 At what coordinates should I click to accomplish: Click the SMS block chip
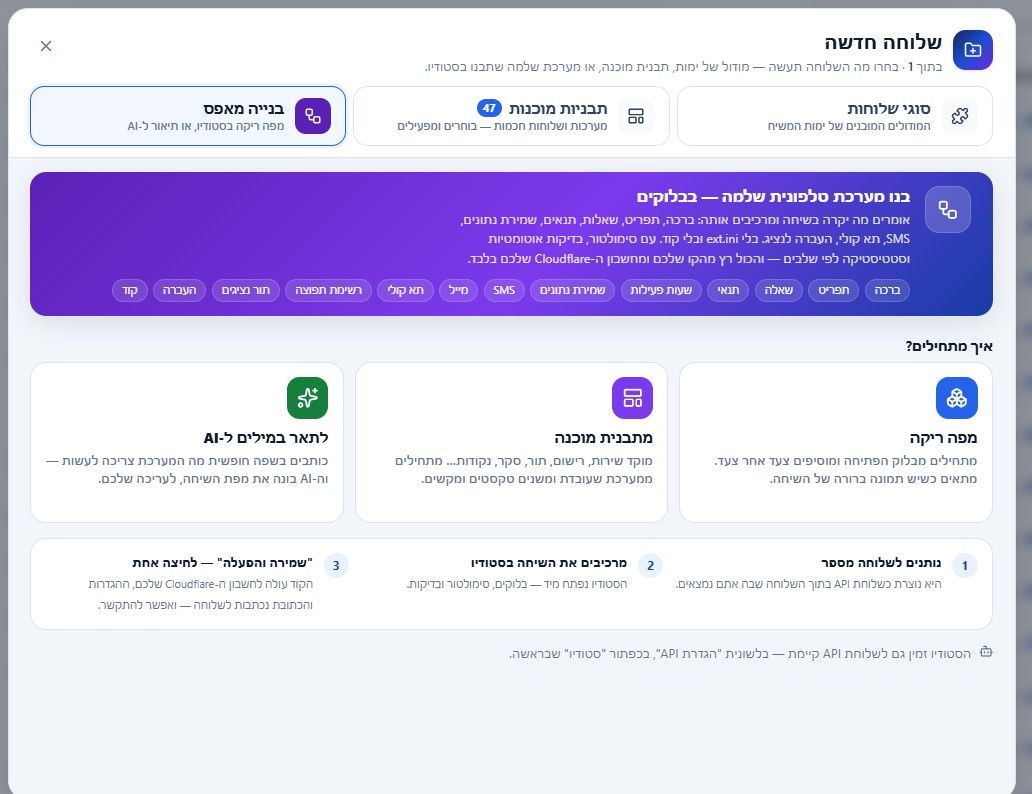[503, 290]
